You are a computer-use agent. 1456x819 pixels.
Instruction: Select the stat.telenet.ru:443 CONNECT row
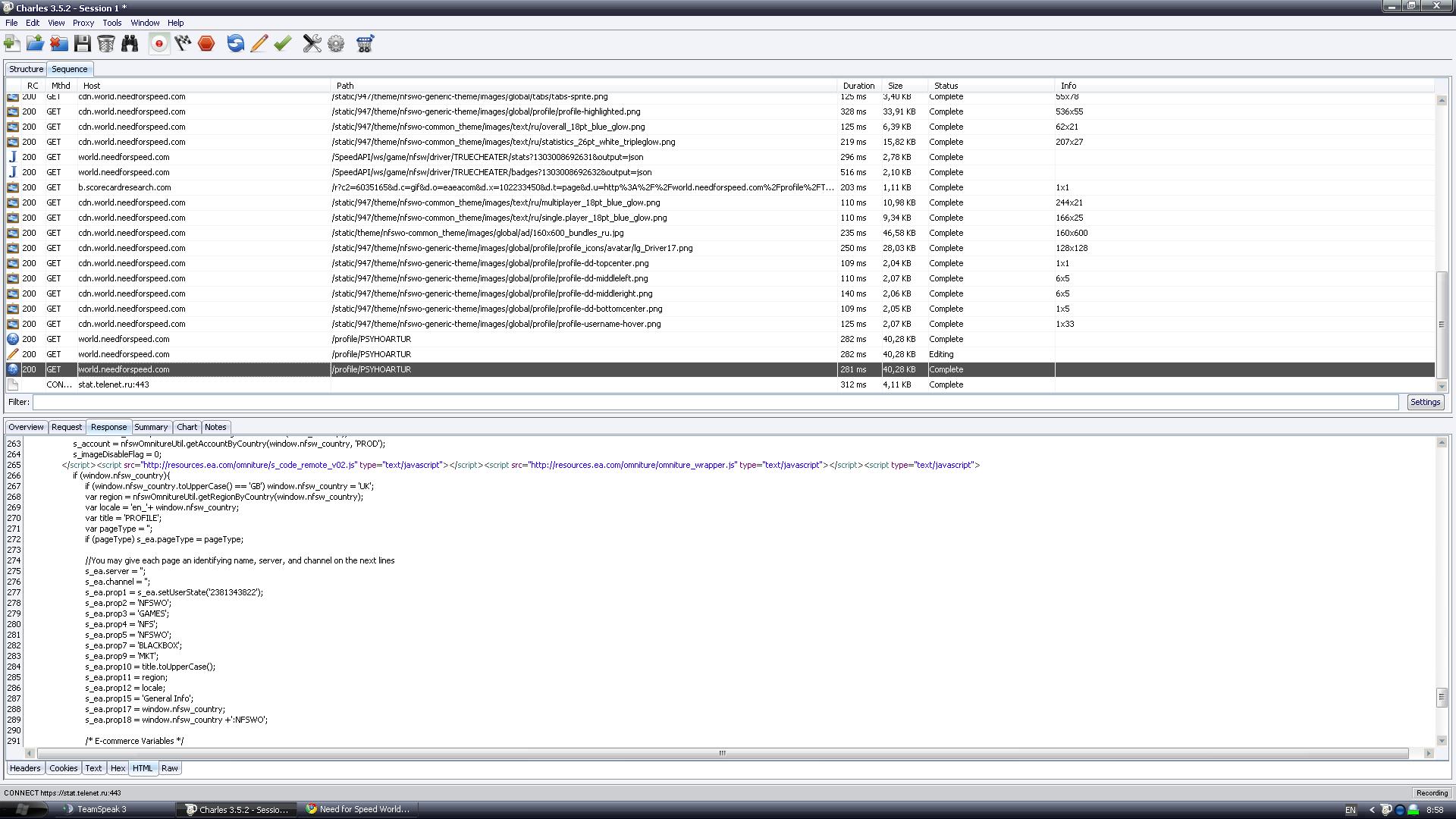click(720, 384)
